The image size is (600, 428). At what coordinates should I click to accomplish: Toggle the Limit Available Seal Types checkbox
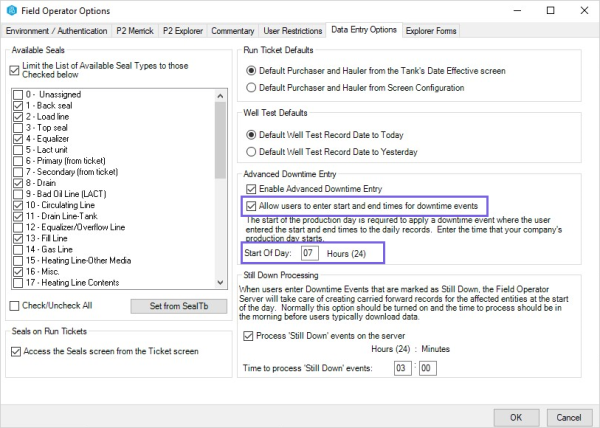coord(13,68)
